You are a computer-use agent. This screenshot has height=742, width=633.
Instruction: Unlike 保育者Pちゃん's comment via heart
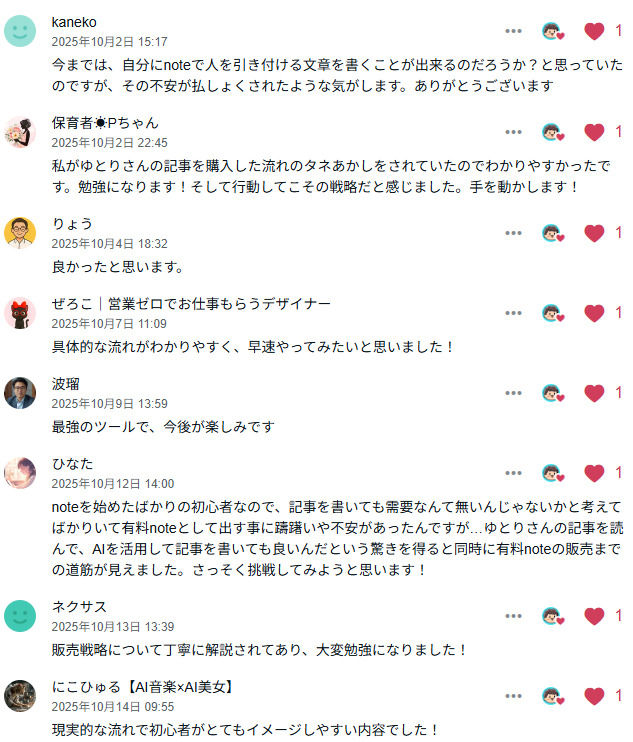click(594, 132)
